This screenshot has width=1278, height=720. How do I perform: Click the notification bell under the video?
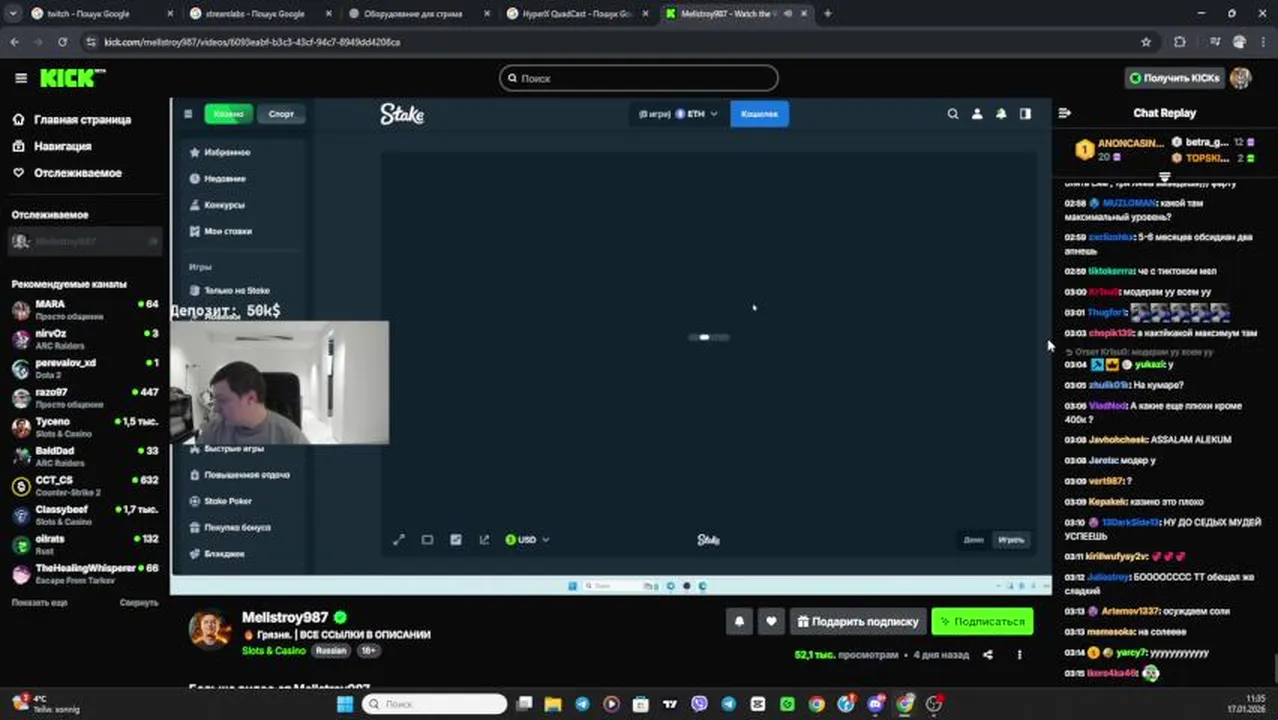739,621
